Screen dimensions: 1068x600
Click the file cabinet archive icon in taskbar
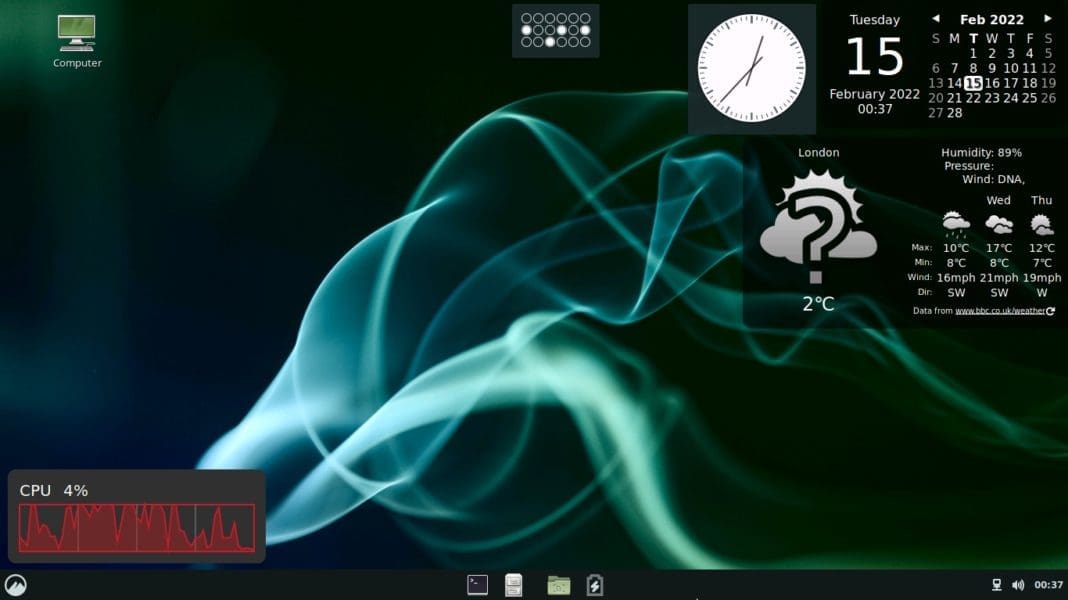[x=514, y=585]
